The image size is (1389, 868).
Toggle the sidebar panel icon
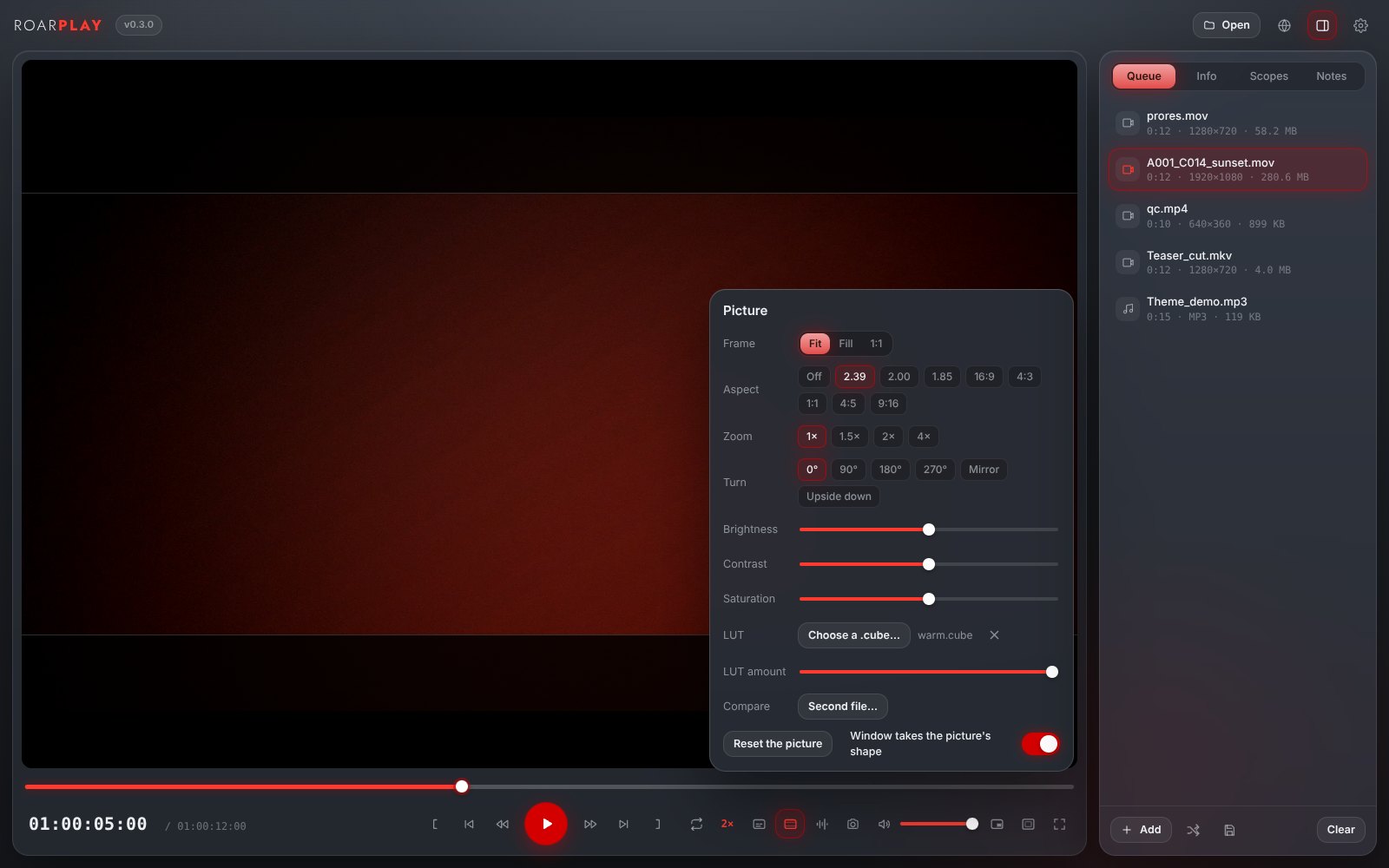(x=1322, y=25)
